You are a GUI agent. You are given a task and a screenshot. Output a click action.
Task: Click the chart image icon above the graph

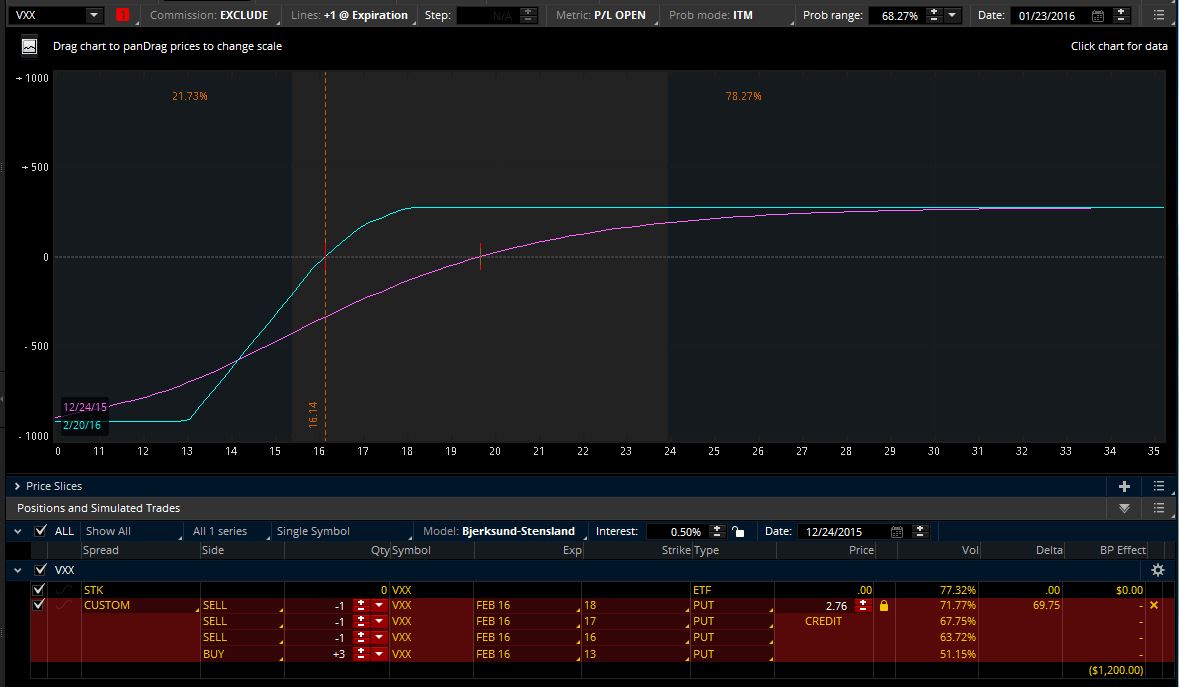coord(29,46)
